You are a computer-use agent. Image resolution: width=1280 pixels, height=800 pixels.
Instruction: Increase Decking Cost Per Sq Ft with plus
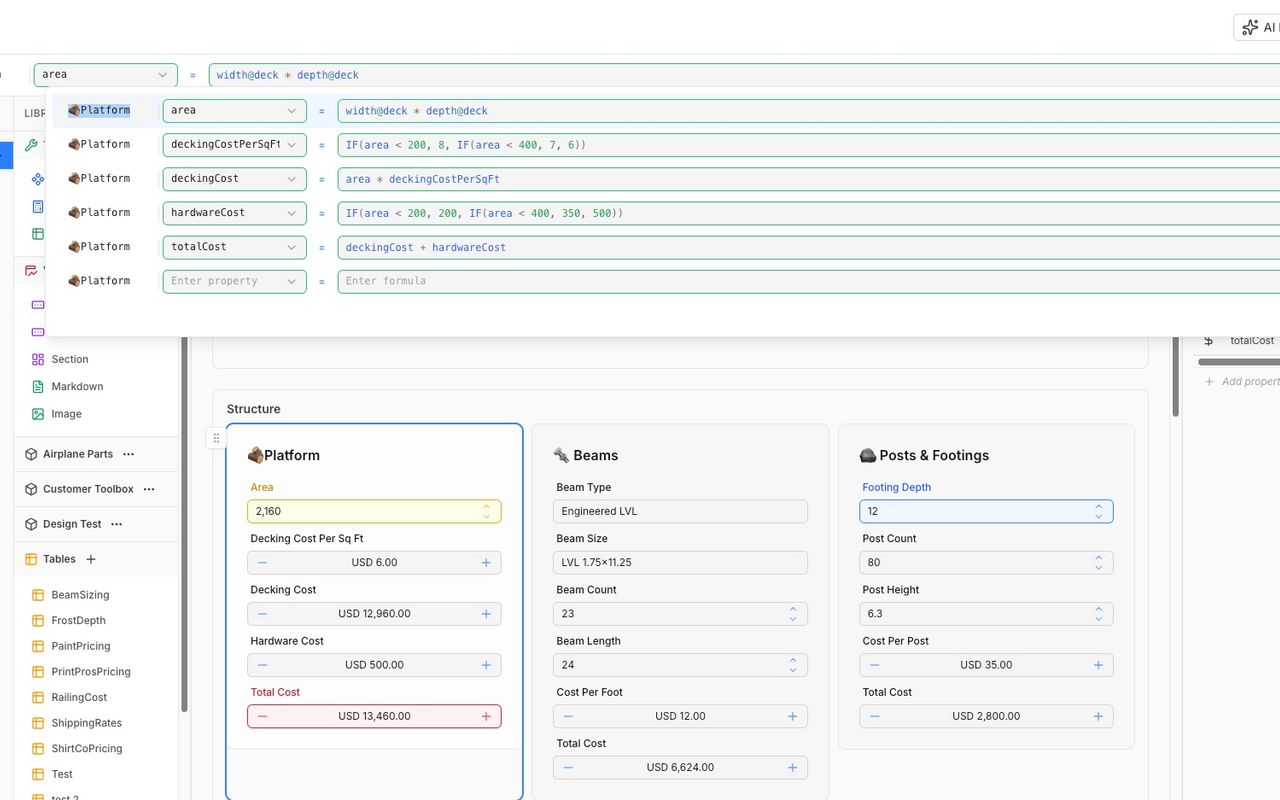click(x=486, y=562)
